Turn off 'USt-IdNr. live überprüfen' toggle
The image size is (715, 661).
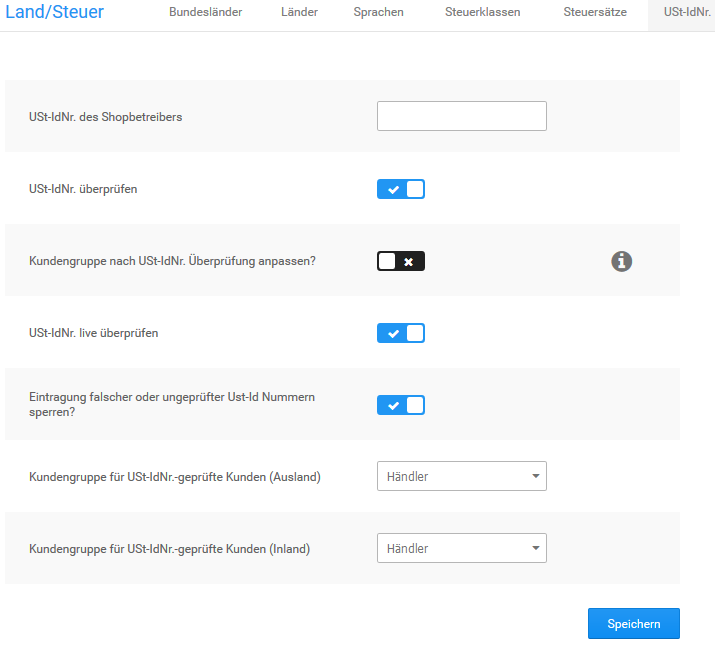[x=401, y=333]
